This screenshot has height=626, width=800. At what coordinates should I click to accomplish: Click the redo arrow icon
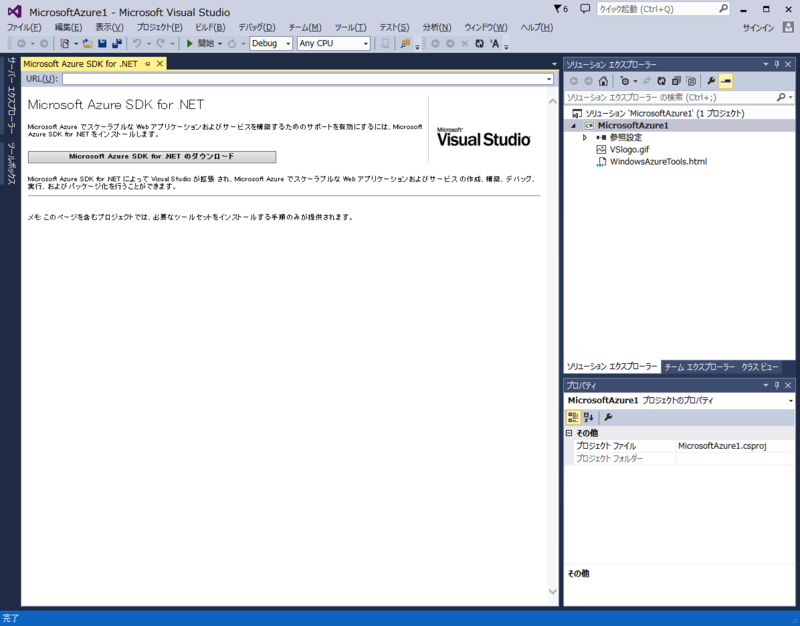[x=160, y=43]
